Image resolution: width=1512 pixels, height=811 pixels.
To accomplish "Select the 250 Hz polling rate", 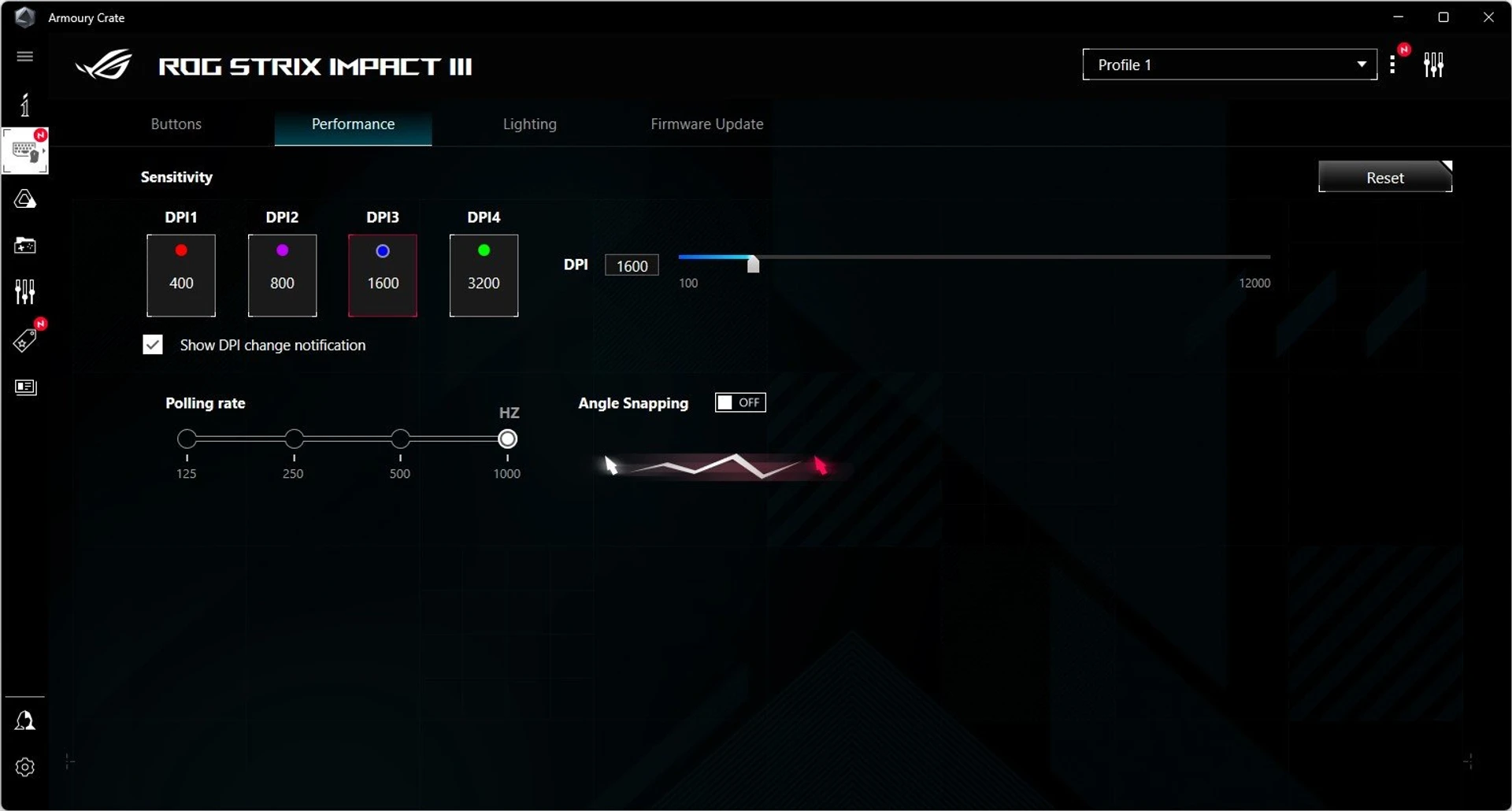I will click(294, 439).
